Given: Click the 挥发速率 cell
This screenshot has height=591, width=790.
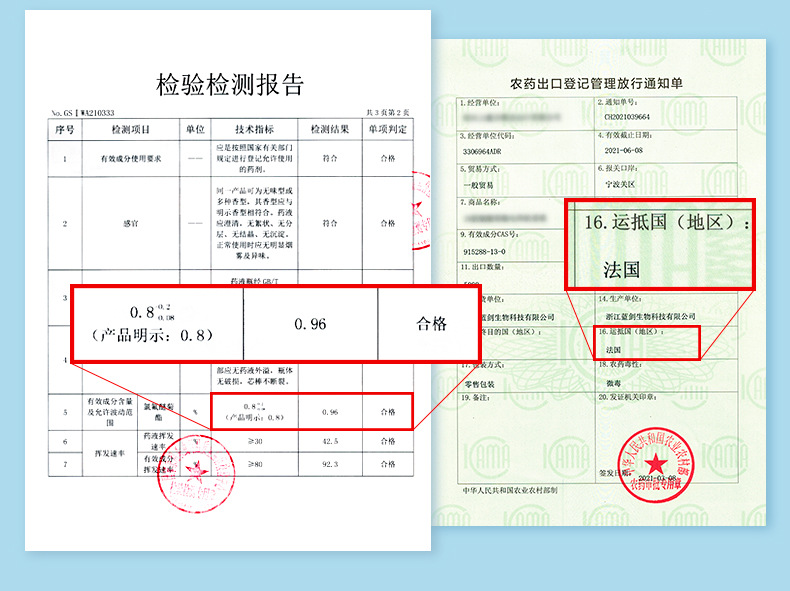Looking at the screenshot, I should (110, 453).
